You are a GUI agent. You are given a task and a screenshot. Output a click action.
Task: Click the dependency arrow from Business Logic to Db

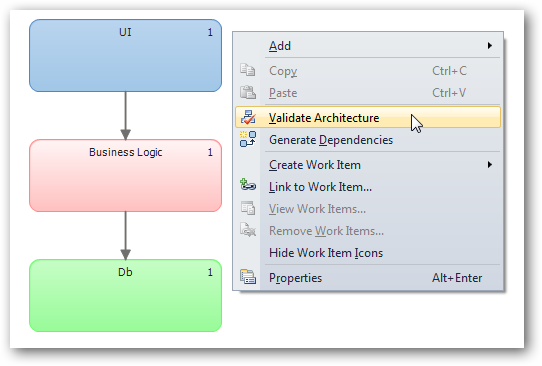pyautogui.click(x=125, y=236)
